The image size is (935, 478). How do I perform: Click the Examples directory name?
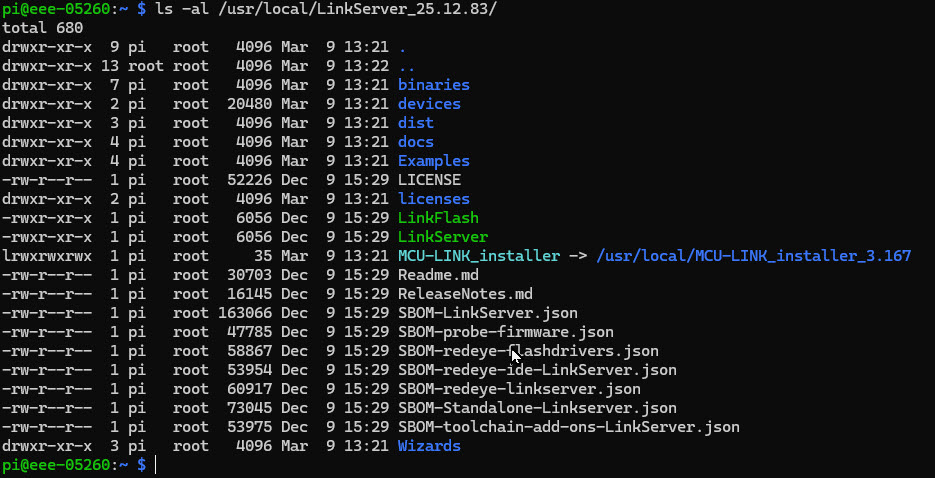[433, 161]
